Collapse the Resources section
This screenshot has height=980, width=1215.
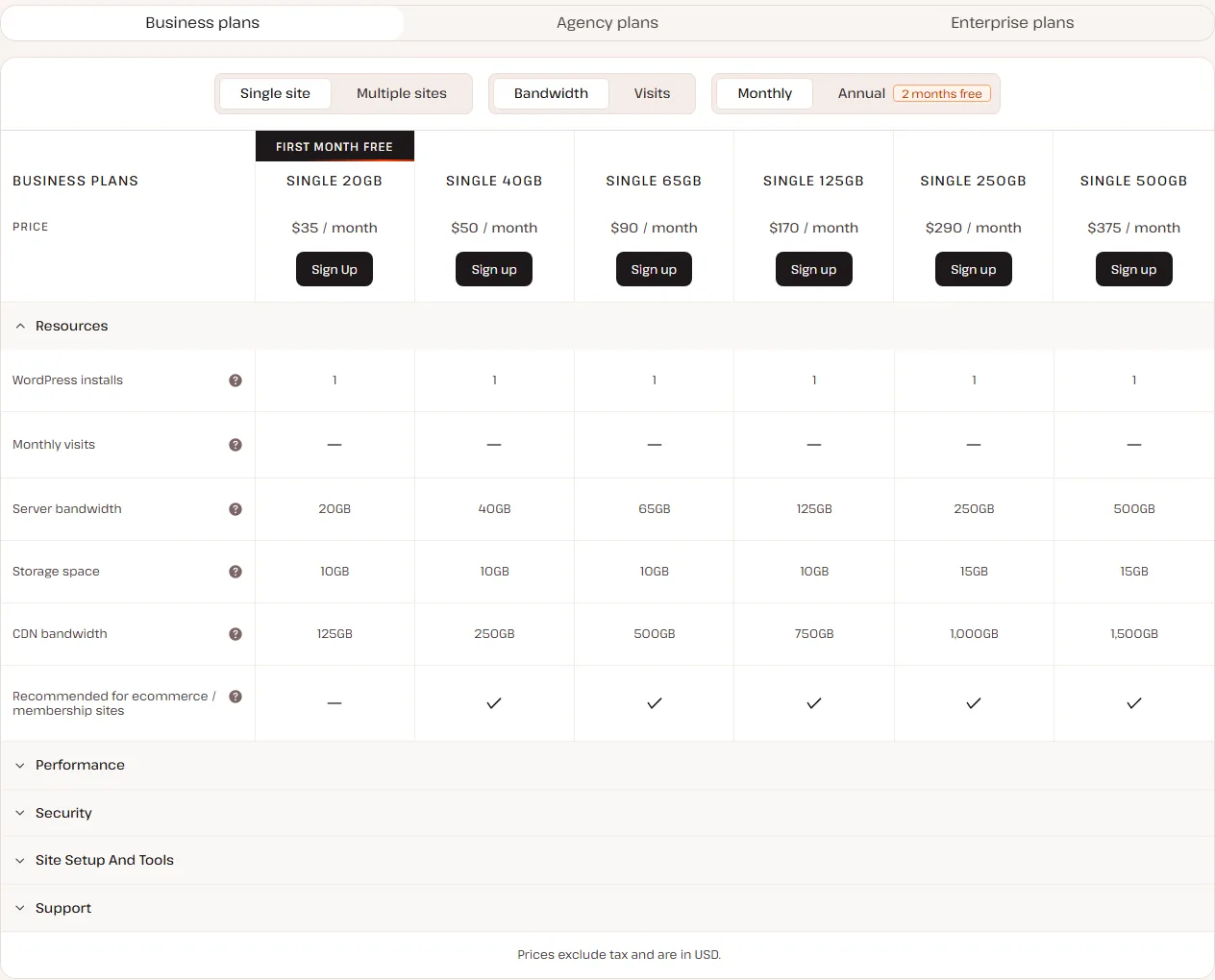(x=607, y=326)
